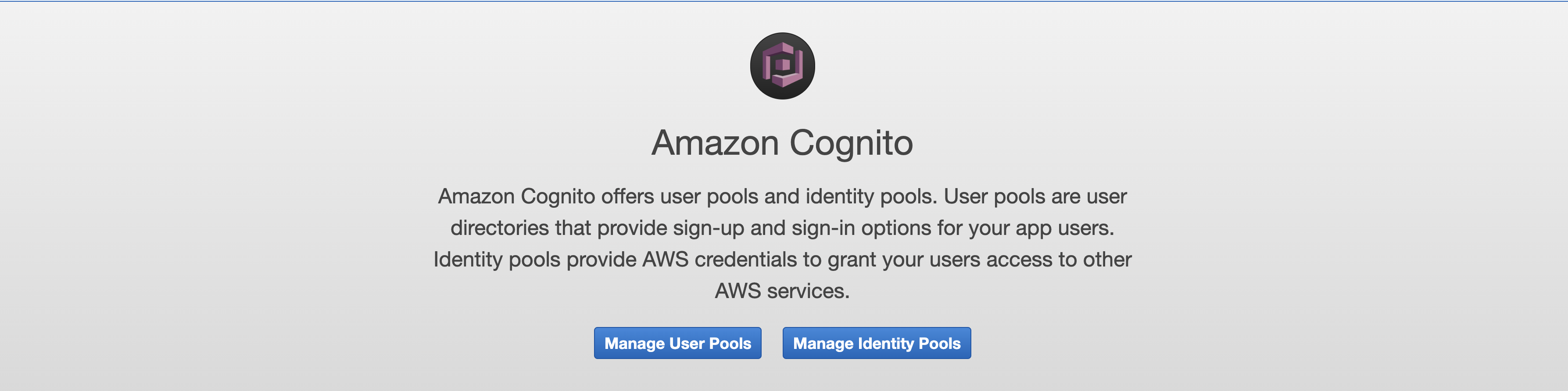Click the thin blue line at page top
This screenshot has width=1568, height=391.
point(784,0)
